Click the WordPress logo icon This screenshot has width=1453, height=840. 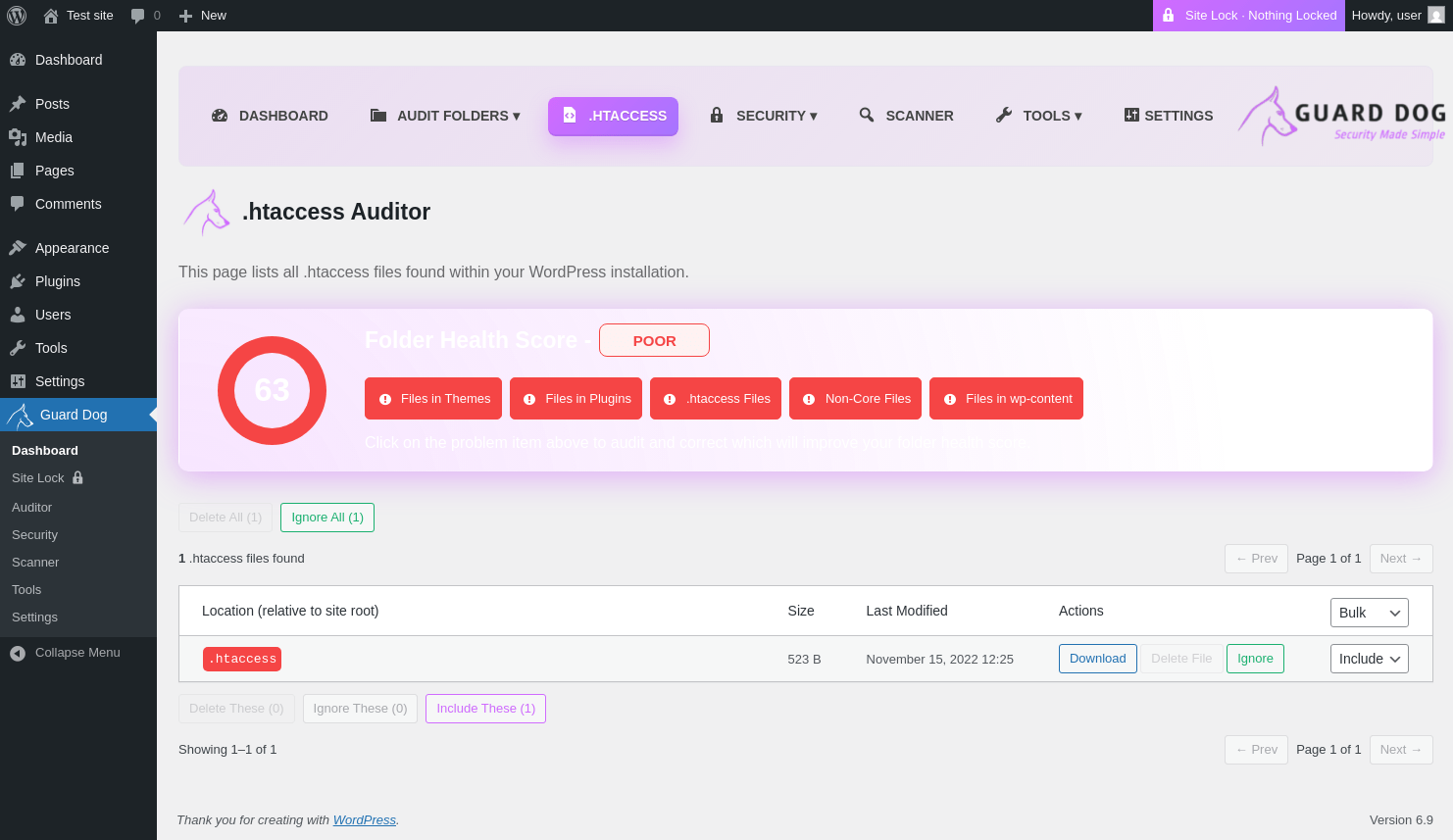[17, 16]
